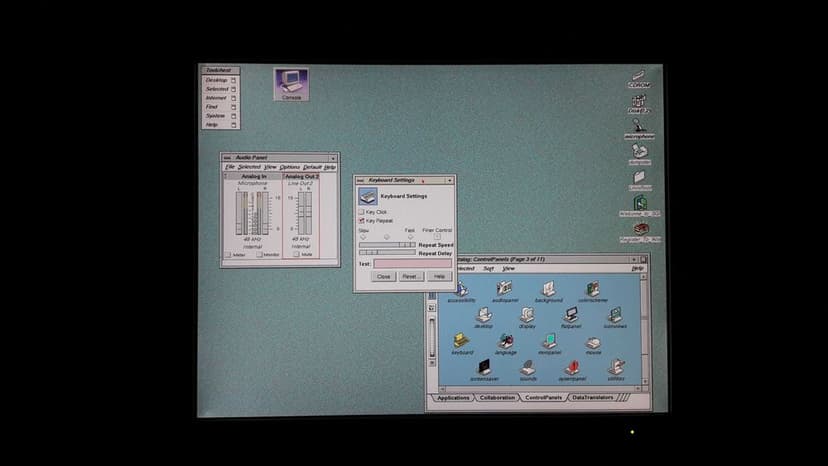This screenshot has height=466, width=828.
Task: Toggle the Monitor checkbox in Audio Panel
Action: click(259, 255)
